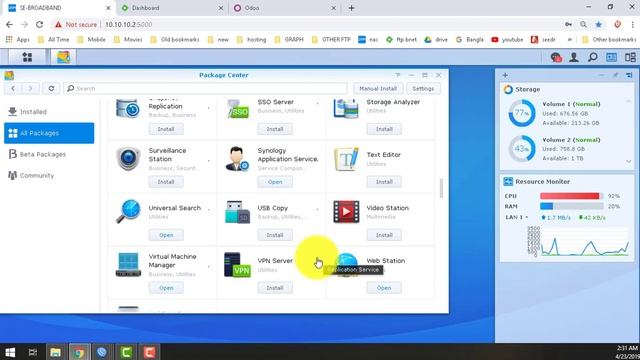This screenshot has height=360, width=640.
Task: Click the Synology Application Service icon
Action: click(x=237, y=158)
